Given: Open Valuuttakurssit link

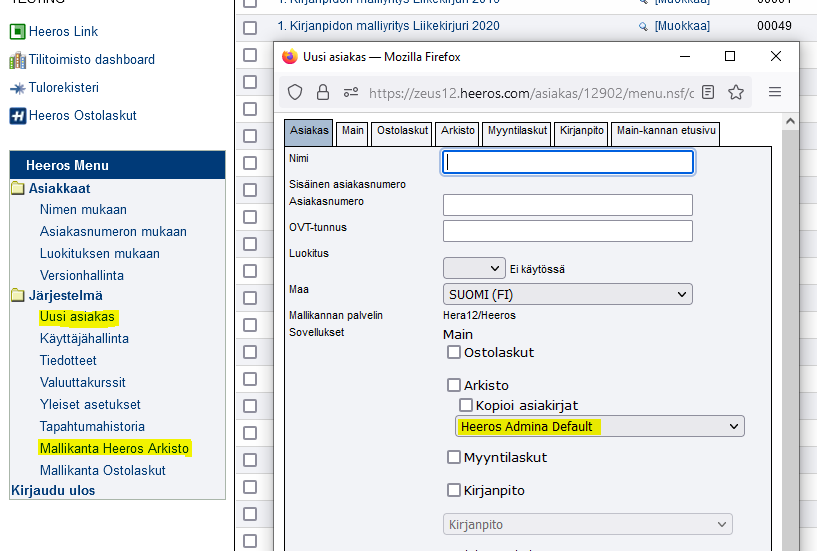Looking at the screenshot, I should click(83, 382).
